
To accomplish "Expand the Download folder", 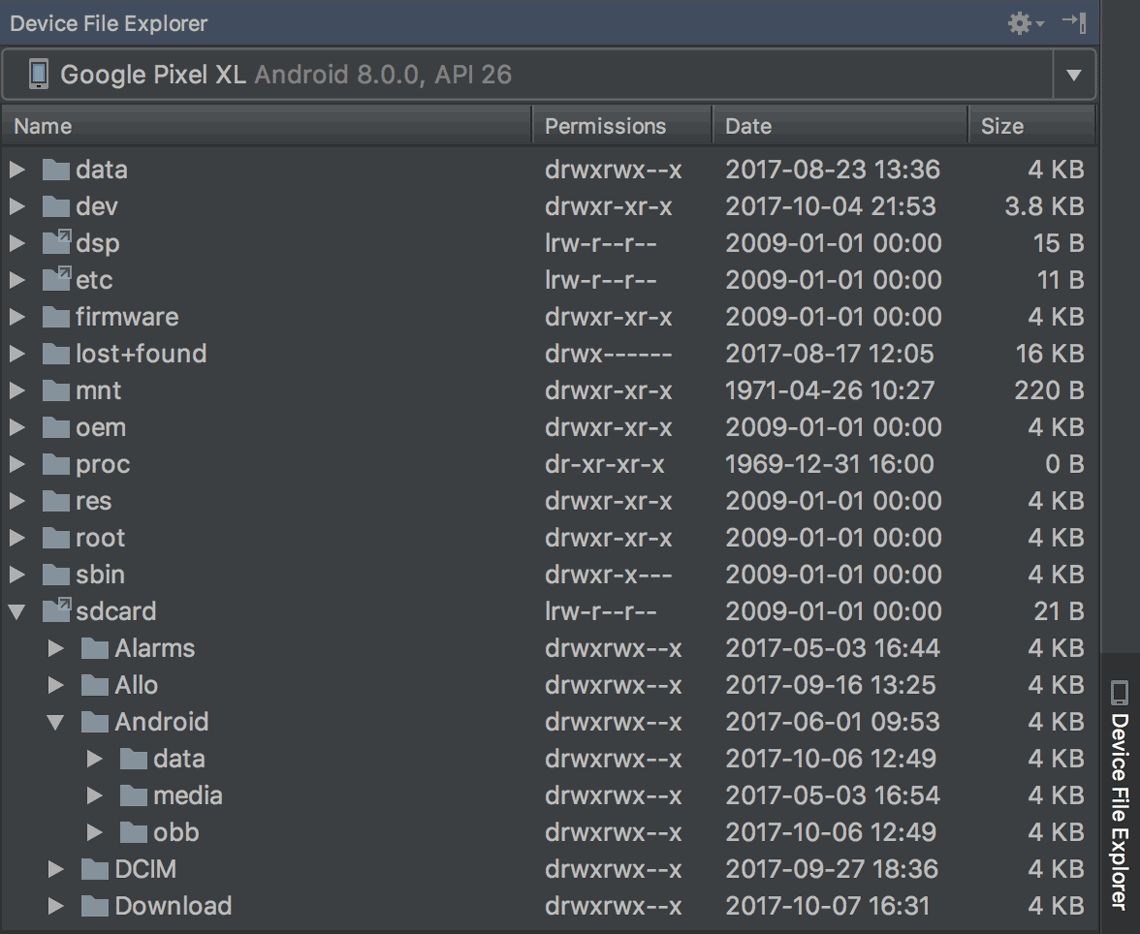I will [x=56, y=906].
